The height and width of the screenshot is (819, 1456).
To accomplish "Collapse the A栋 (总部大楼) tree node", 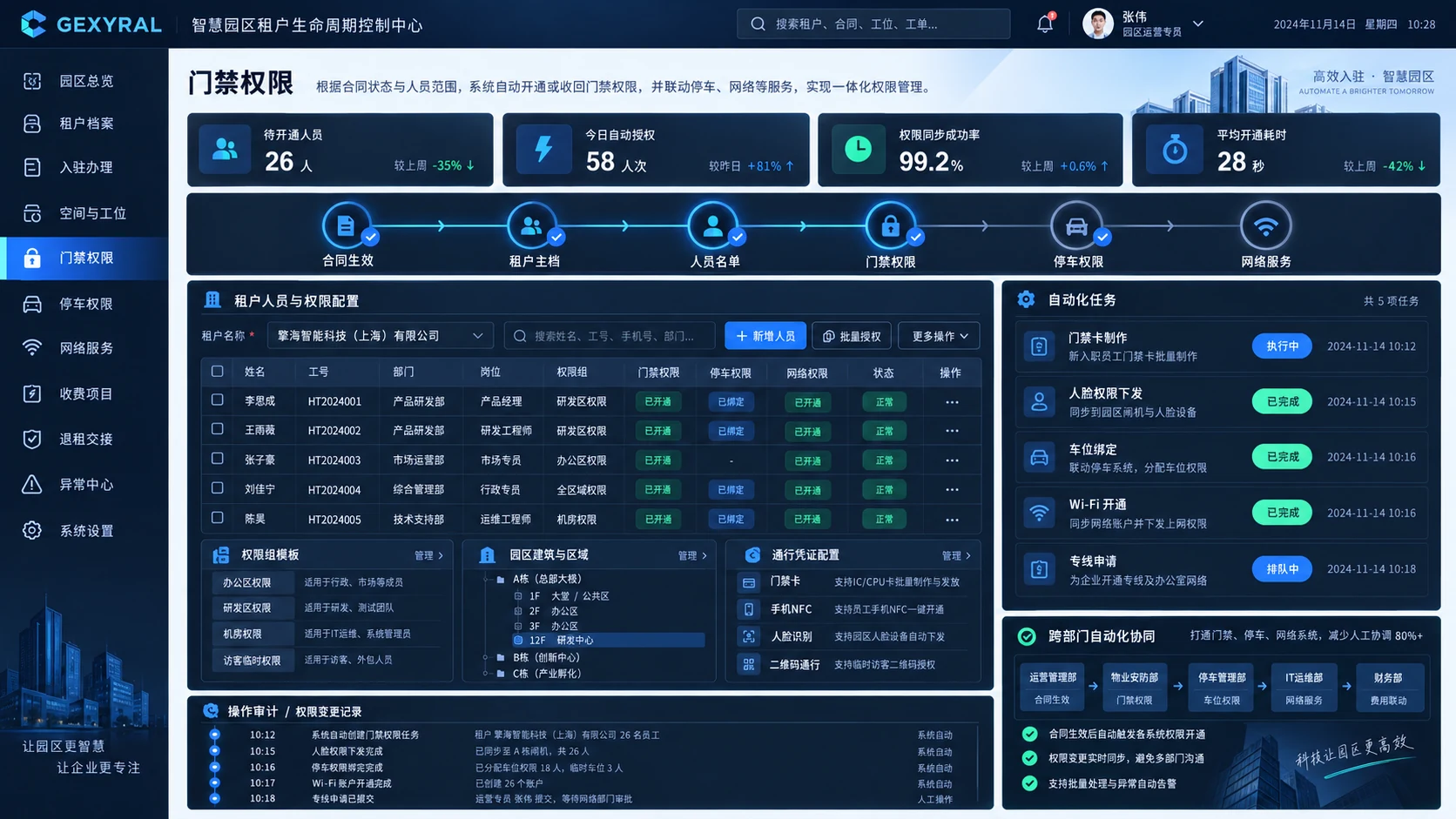I will click(x=486, y=579).
